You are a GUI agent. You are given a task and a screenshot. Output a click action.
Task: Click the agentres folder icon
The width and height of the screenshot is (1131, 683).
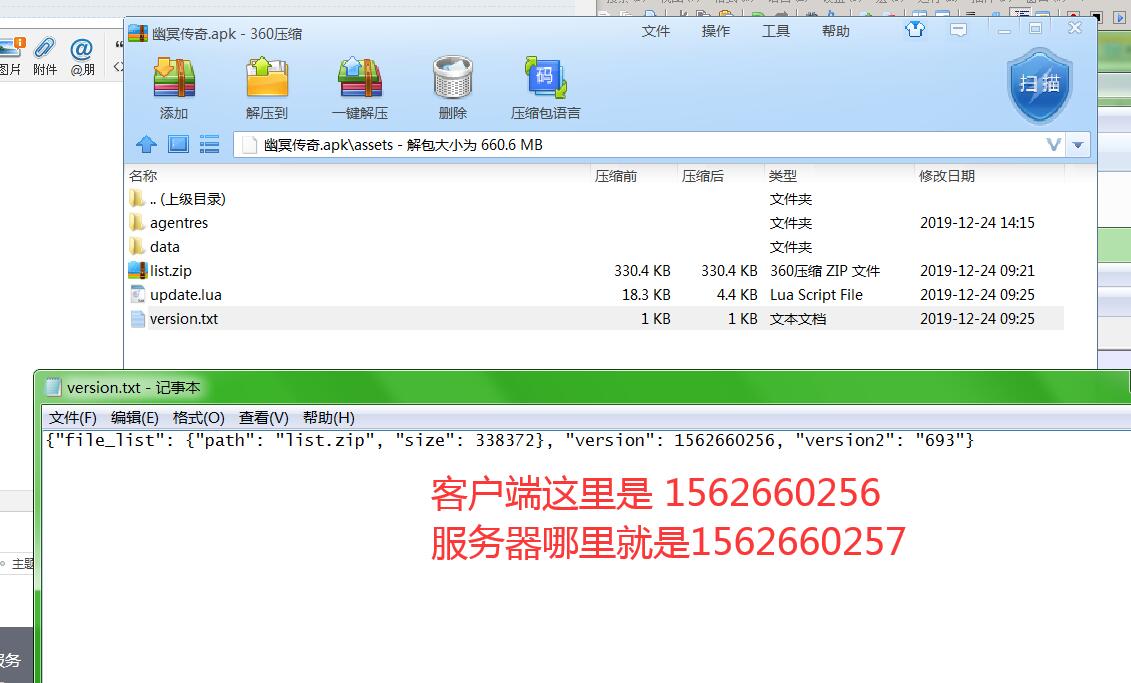click(x=137, y=222)
